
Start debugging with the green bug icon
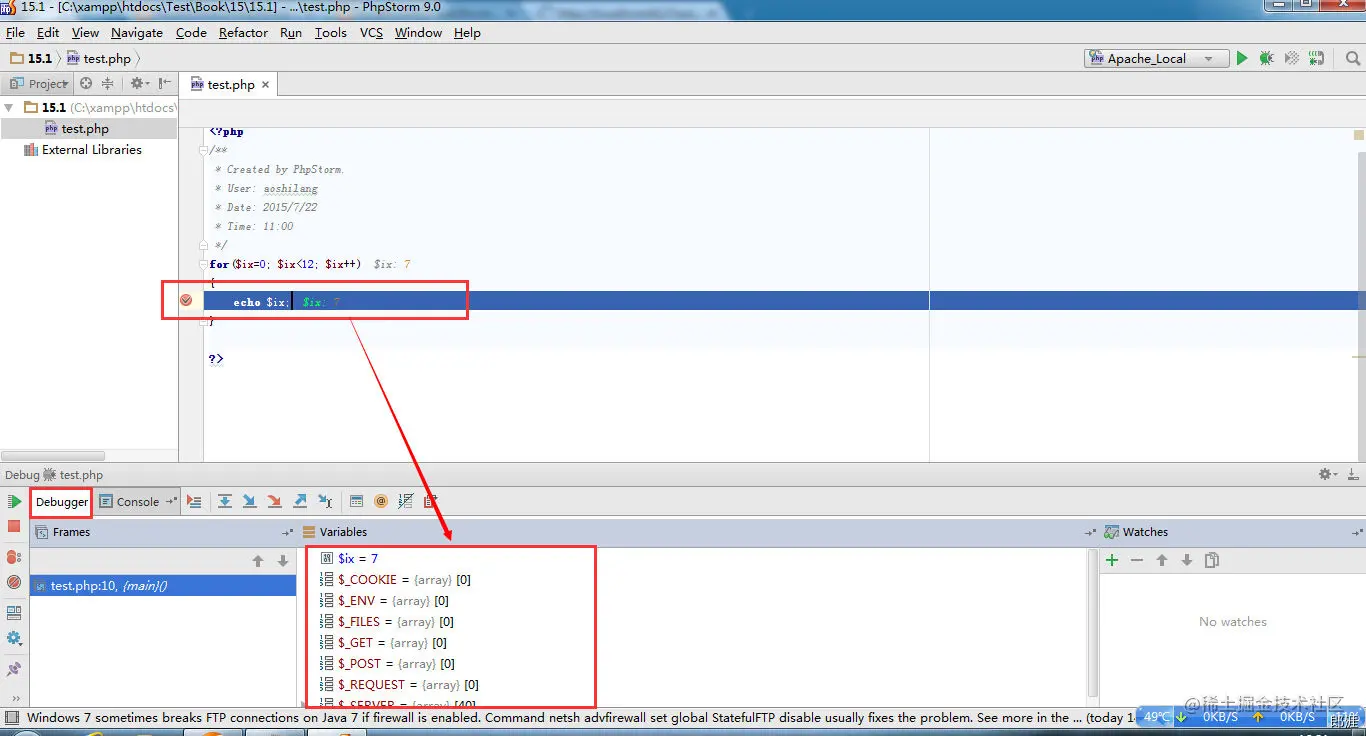[x=1266, y=59]
